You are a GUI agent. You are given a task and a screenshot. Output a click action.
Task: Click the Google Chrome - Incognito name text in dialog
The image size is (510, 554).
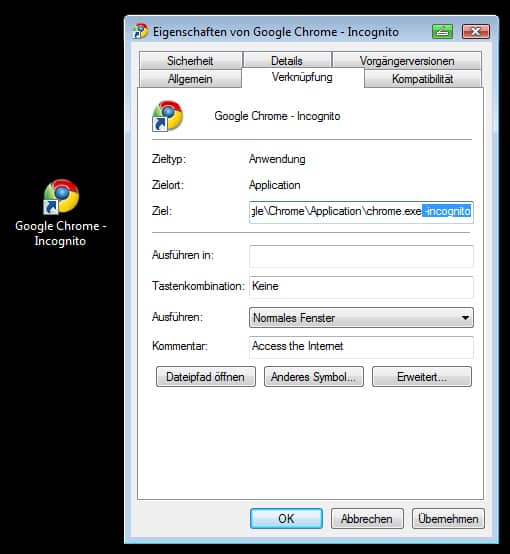[x=277, y=116]
